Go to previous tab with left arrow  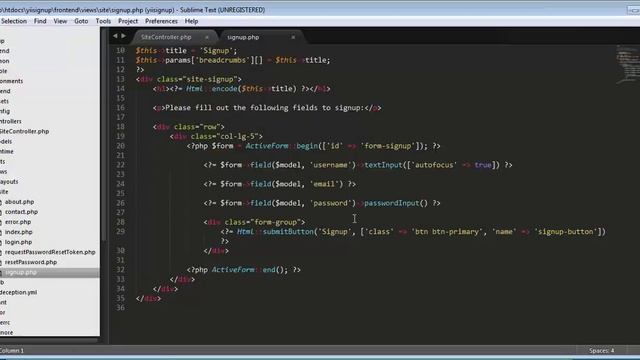tap(115, 36)
